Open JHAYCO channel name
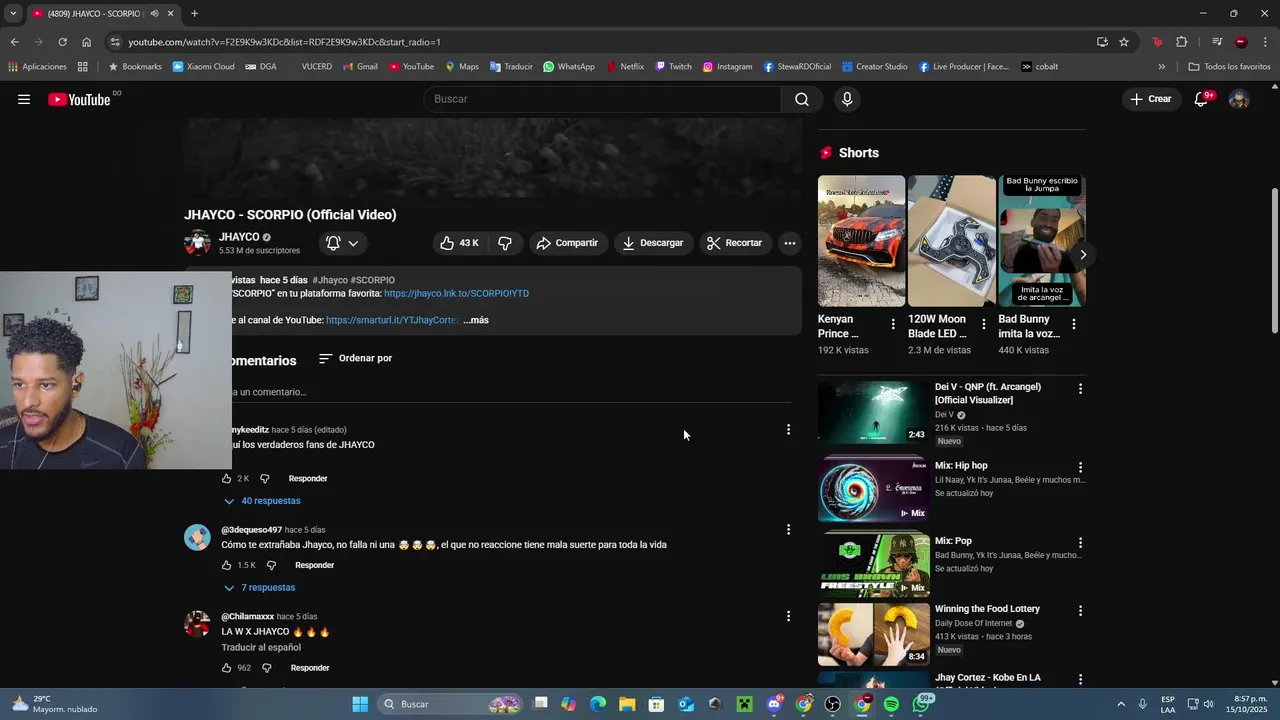This screenshot has width=1280, height=720. click(x=239, y=237)
